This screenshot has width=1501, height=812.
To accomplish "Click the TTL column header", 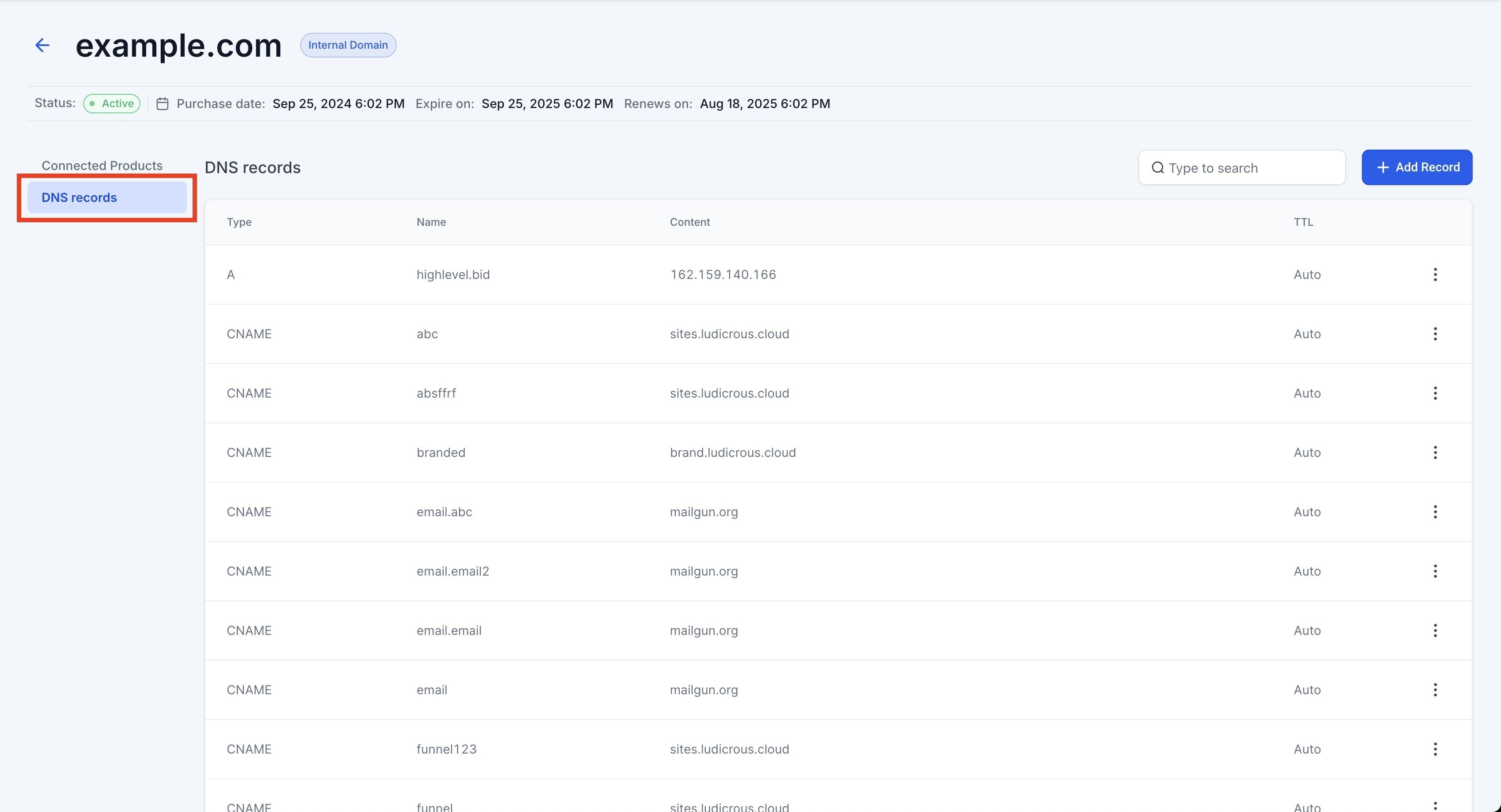I will tap(1303, 222).
